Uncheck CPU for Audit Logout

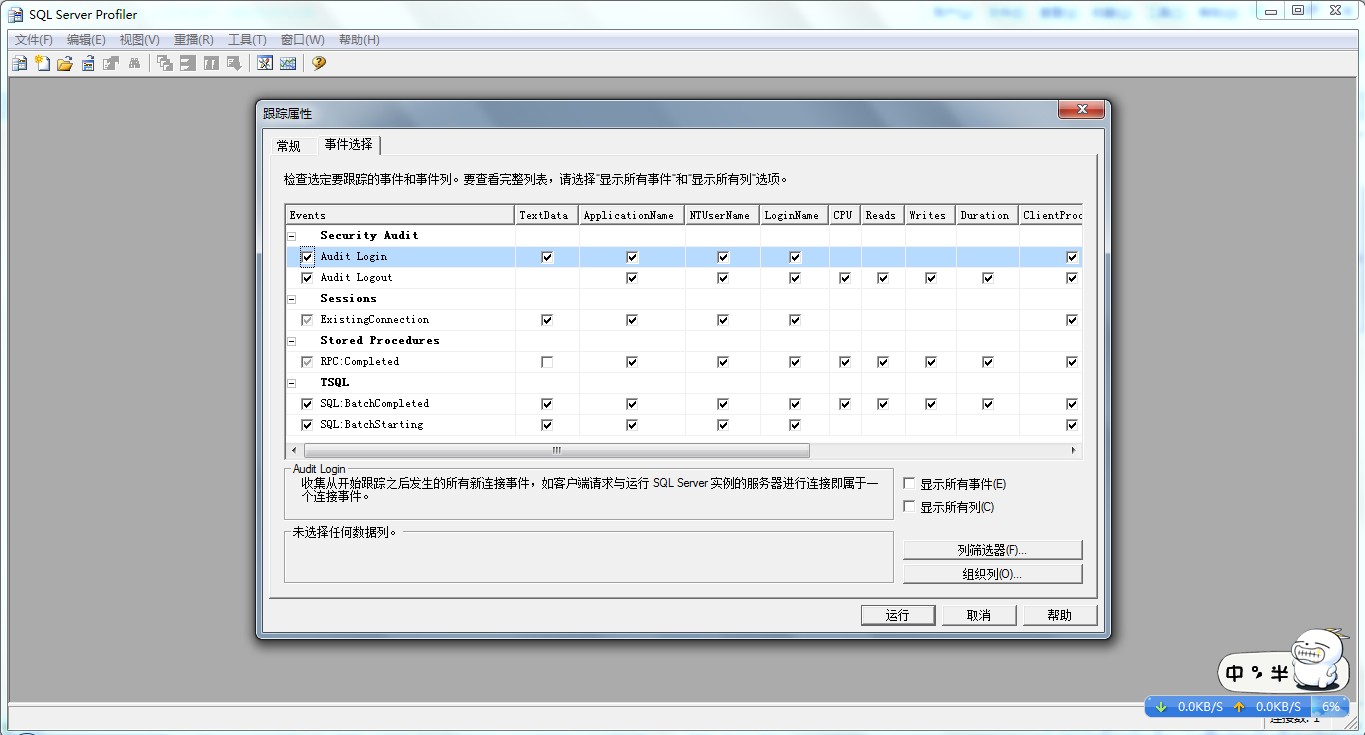845,278
